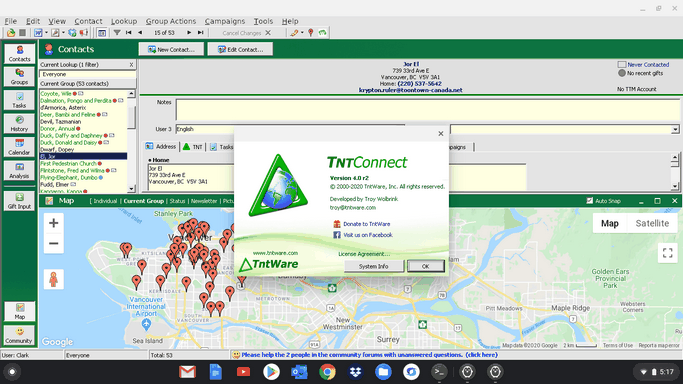Zoom in on the map
683x384 pixels.
click(x=54, y=223)
